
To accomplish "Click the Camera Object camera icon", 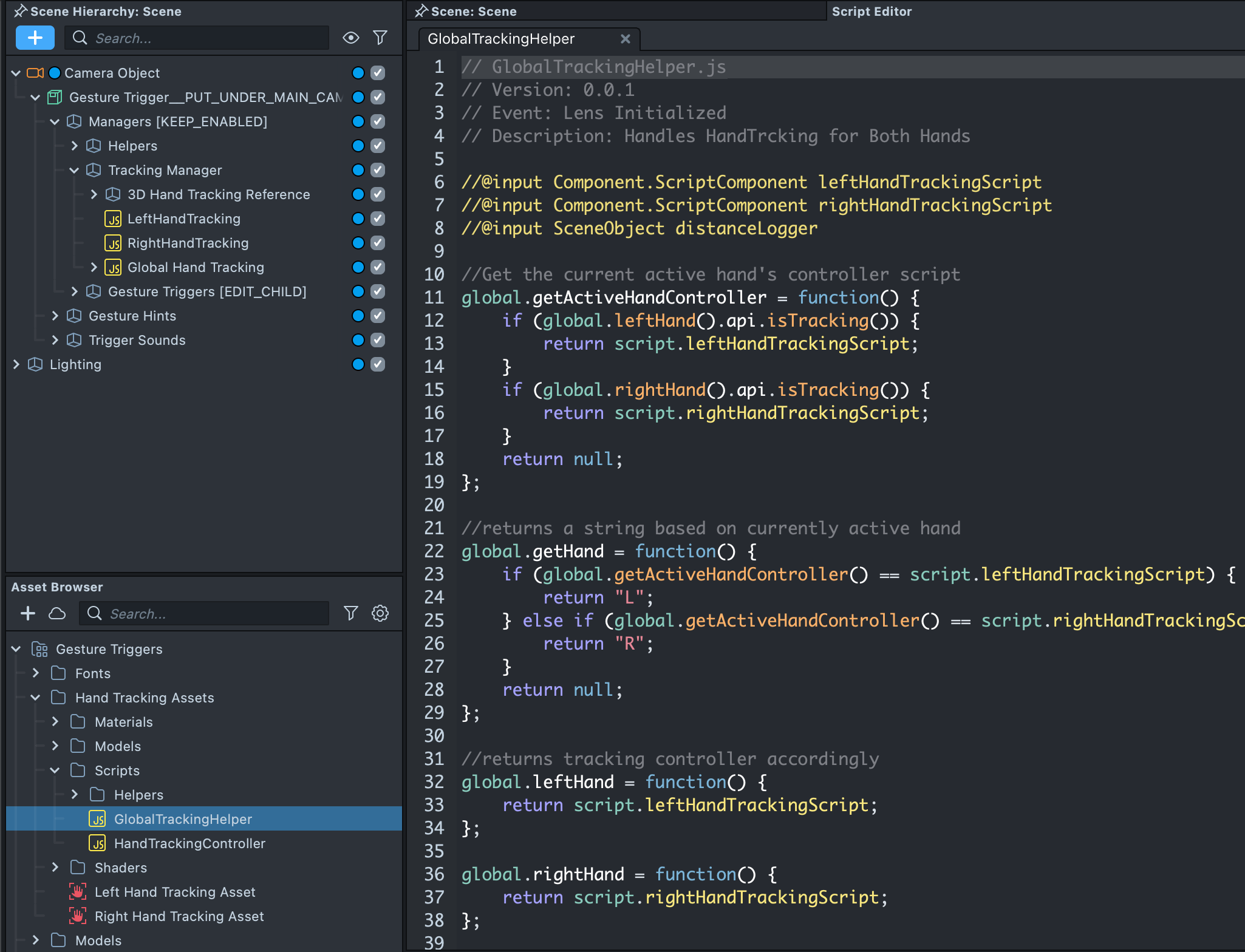I will click(35, 73).
